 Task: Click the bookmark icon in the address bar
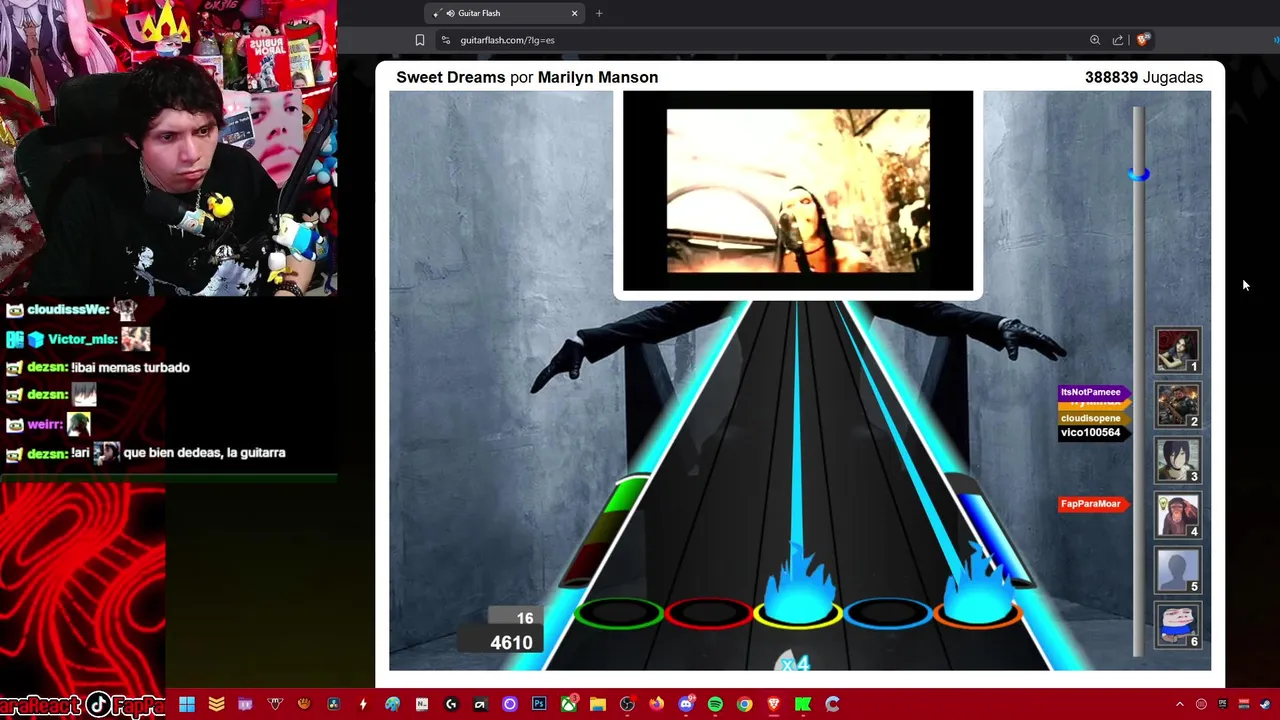(420, 40)
